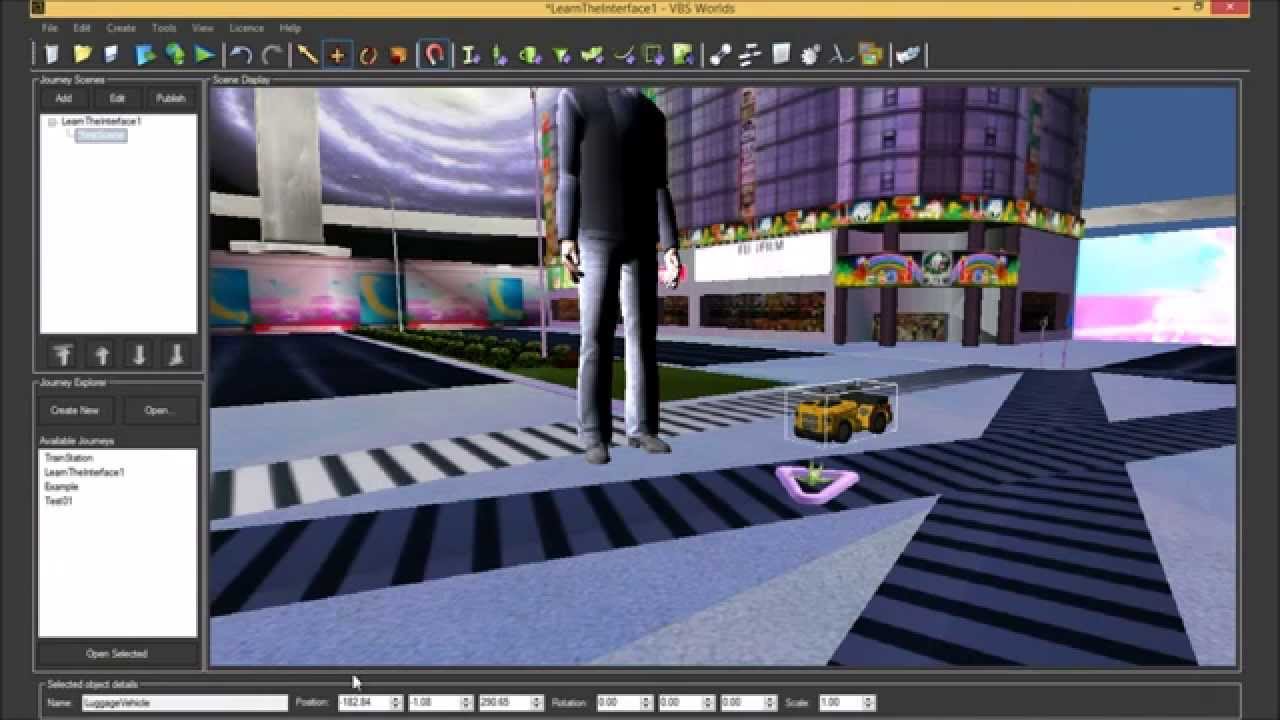Click the lambda script toolbar icon

point(841,54)
